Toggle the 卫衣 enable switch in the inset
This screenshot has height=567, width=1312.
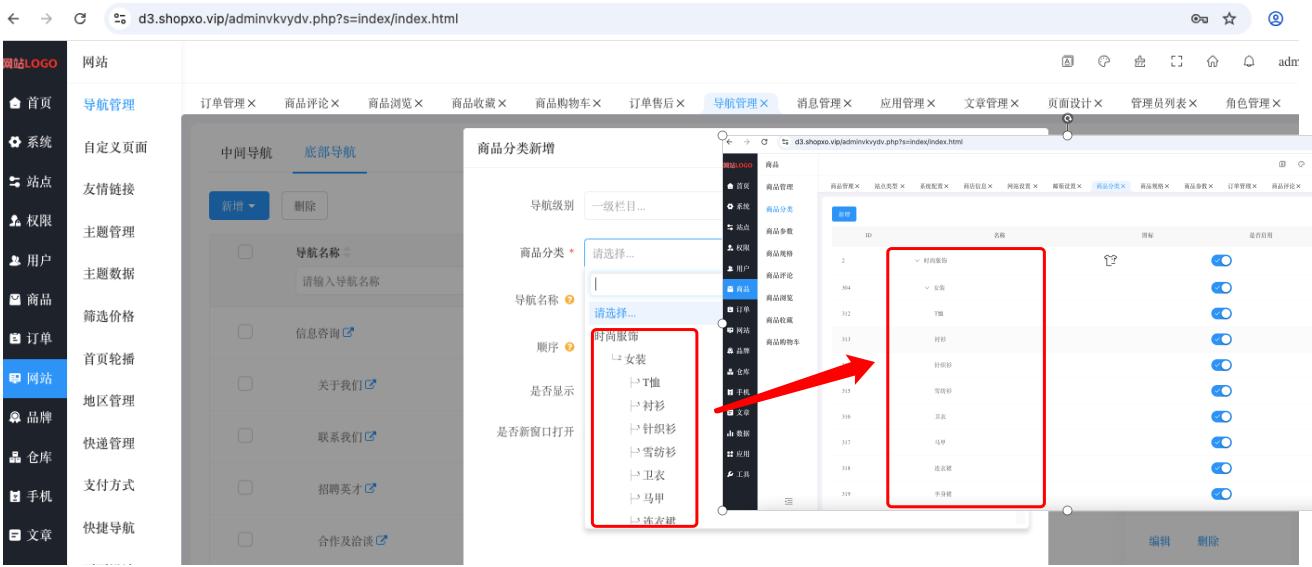[1221, 416]
